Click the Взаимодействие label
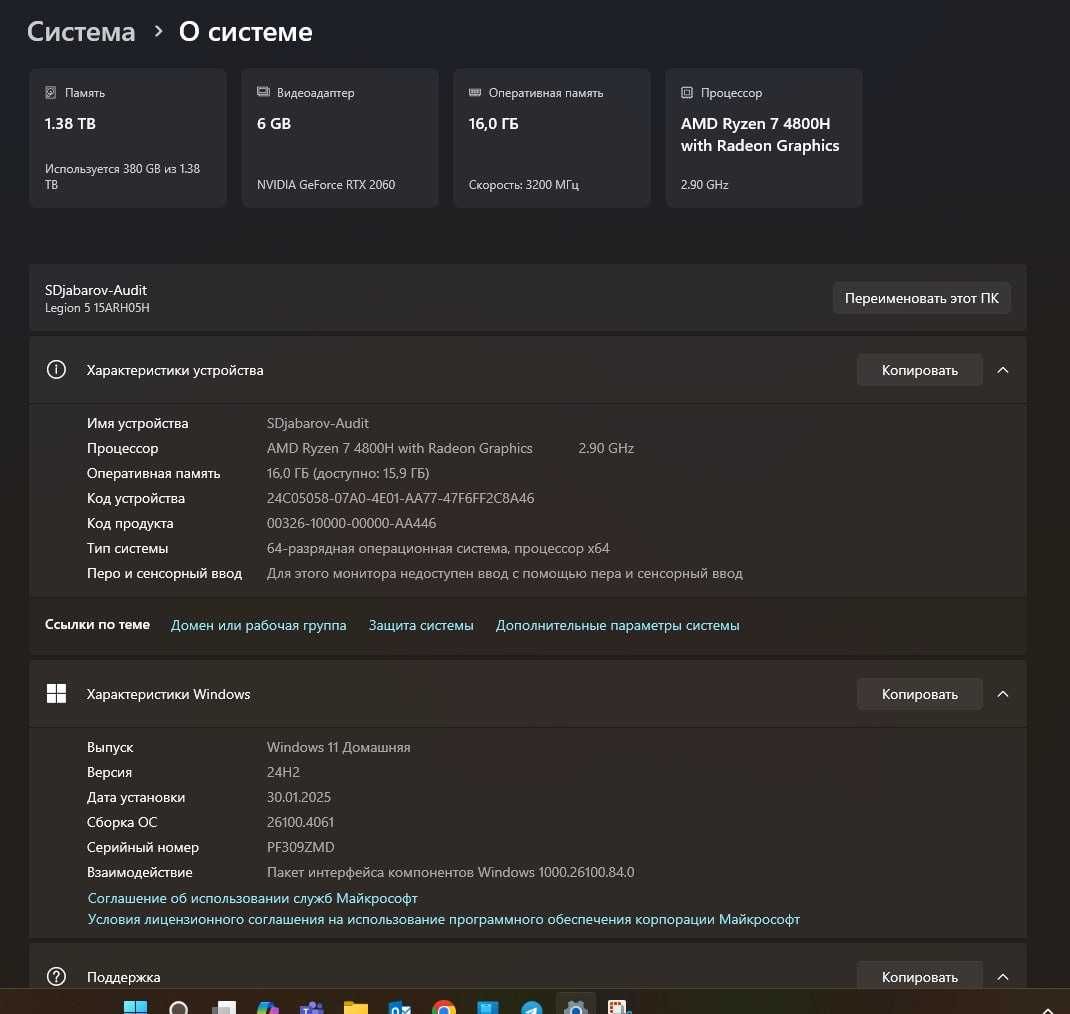 coord(139,872)
